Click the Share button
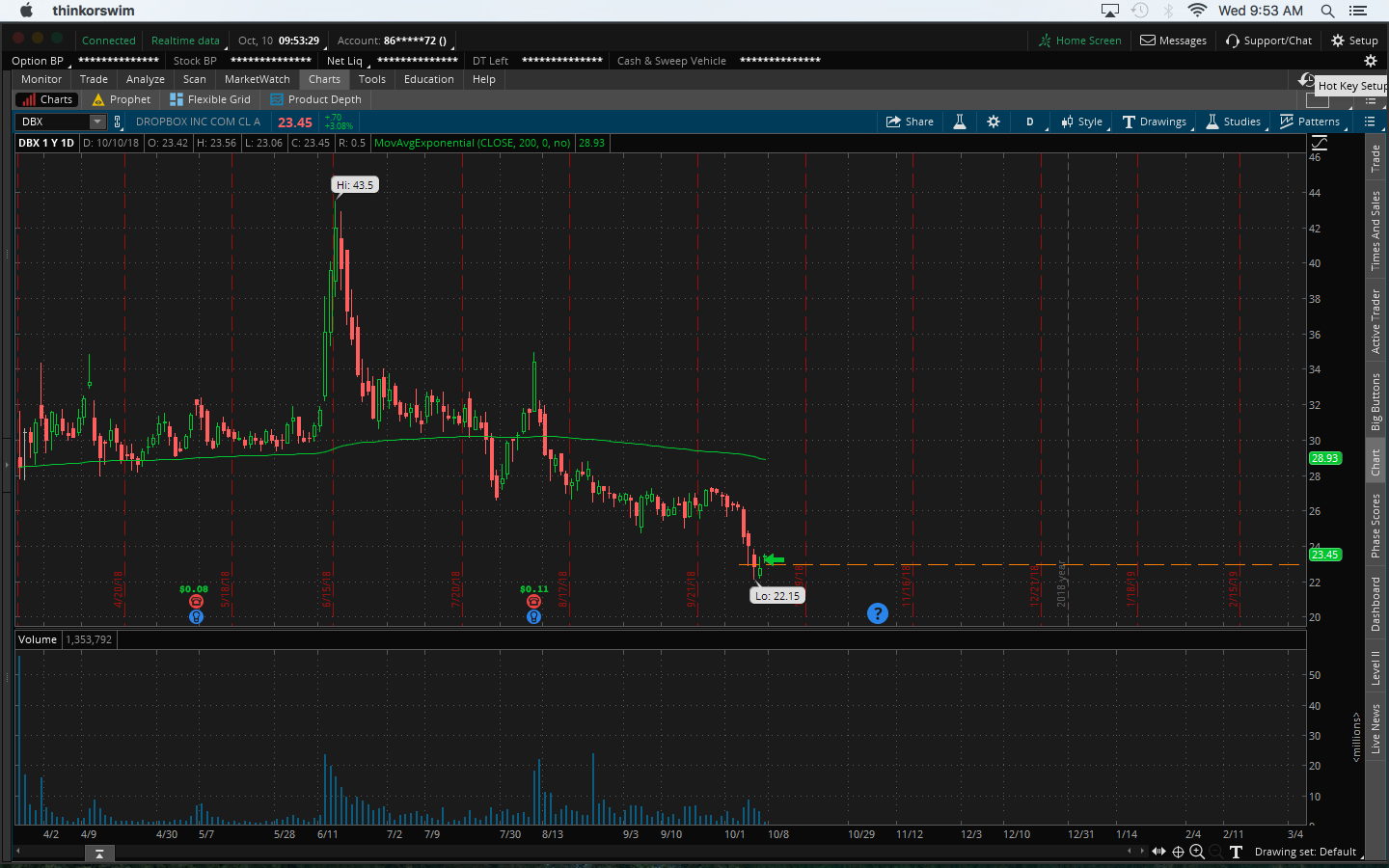This screenshot has width=1389, height=868. [x=910, y=122]
